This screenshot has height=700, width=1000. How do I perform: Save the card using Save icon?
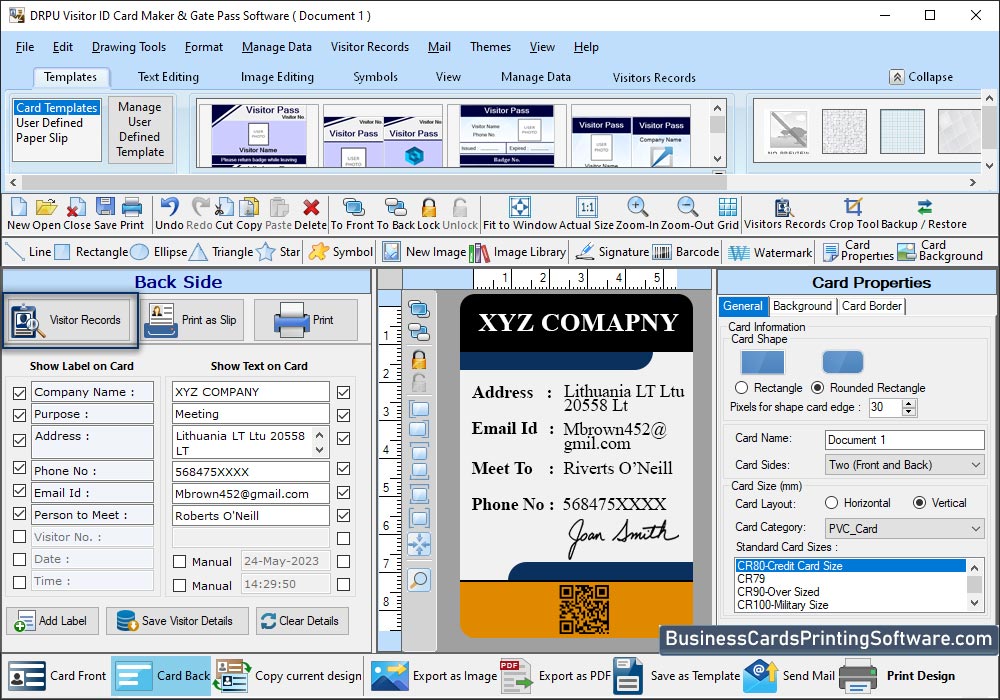coord(105,214)
